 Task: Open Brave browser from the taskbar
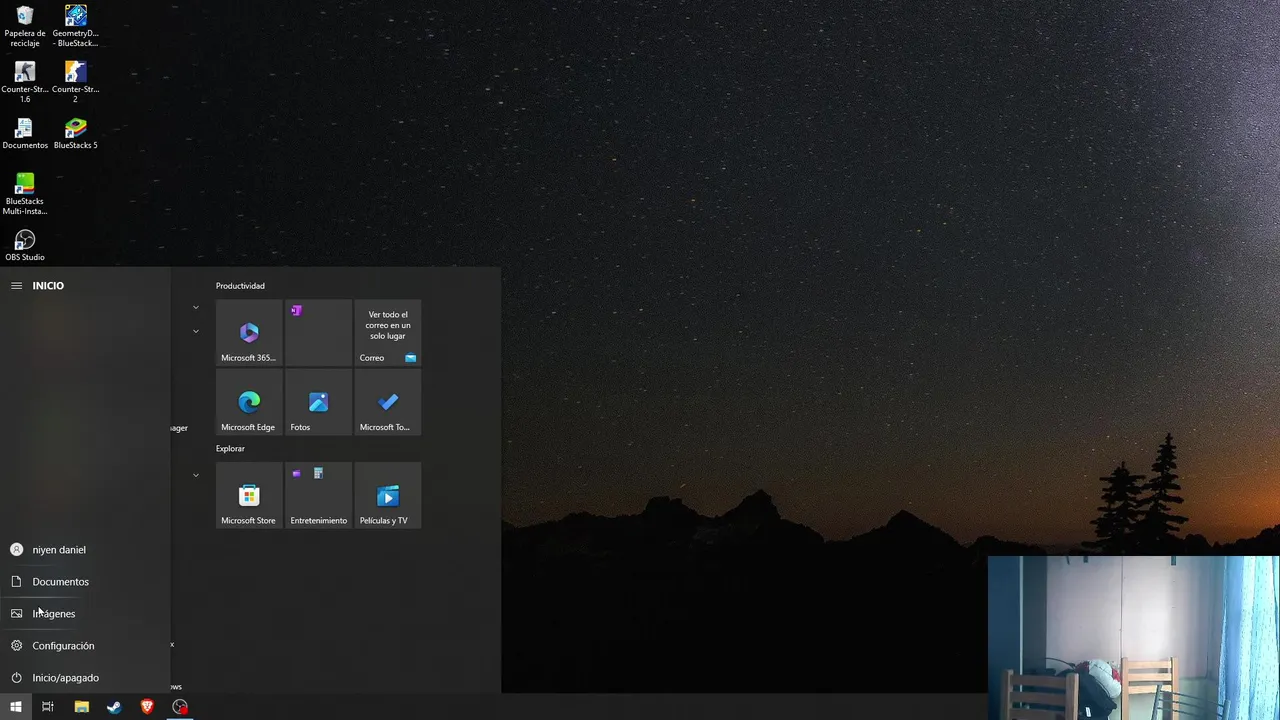pos(147,707)
